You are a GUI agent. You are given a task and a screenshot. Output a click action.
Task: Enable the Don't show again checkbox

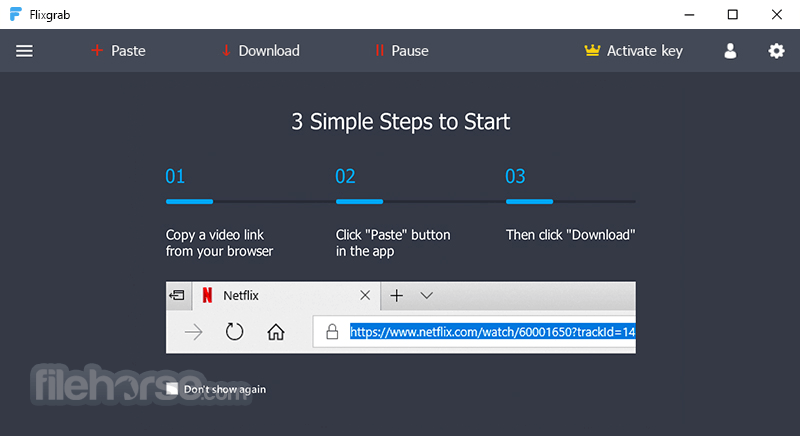pyautogui.click(x=172, y=389)
